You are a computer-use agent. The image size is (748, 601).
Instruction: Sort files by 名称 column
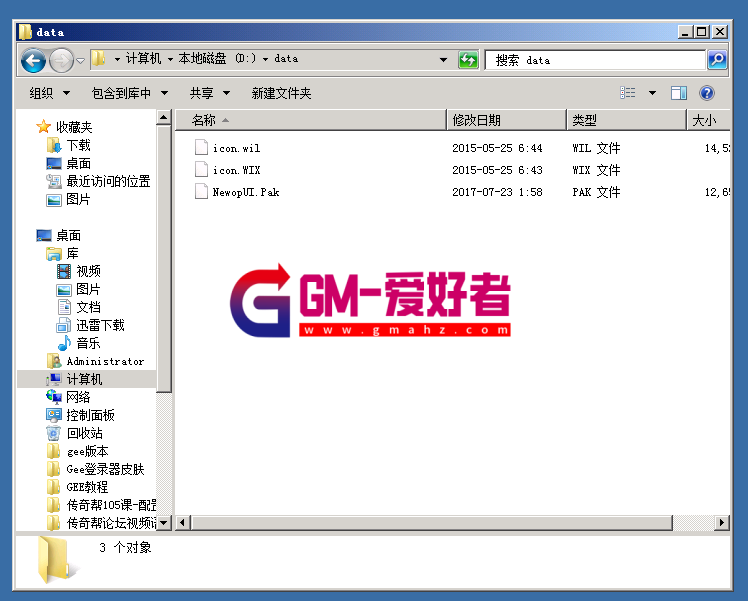point(311,120)
